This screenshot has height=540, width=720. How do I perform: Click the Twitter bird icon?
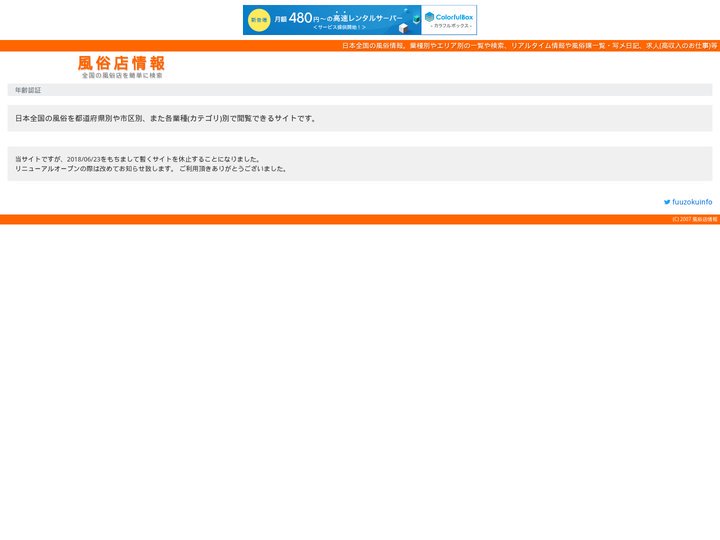pyautogui.click(x=667, y=202)
